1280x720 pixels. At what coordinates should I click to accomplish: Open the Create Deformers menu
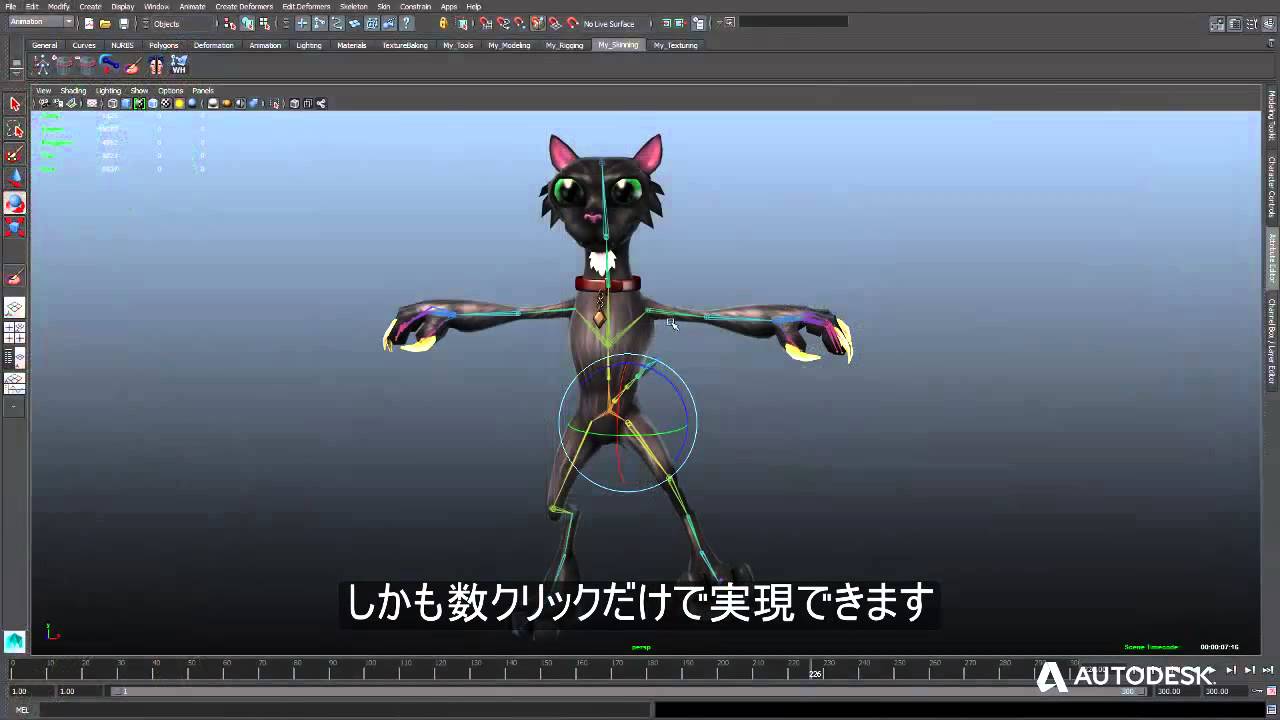point(244,6)
